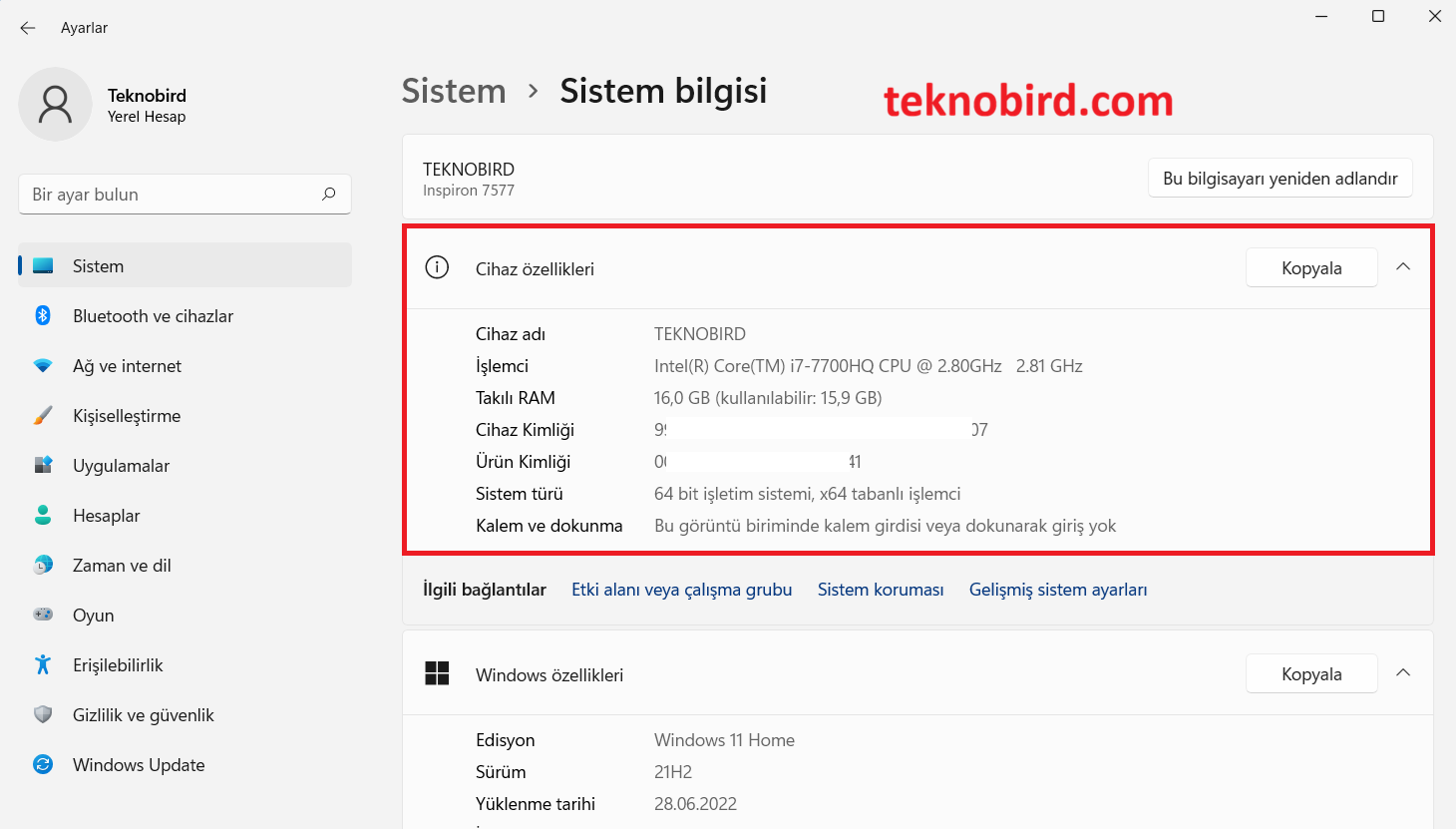Open Uygulamalar using its icon

click(x=43, y=465)
